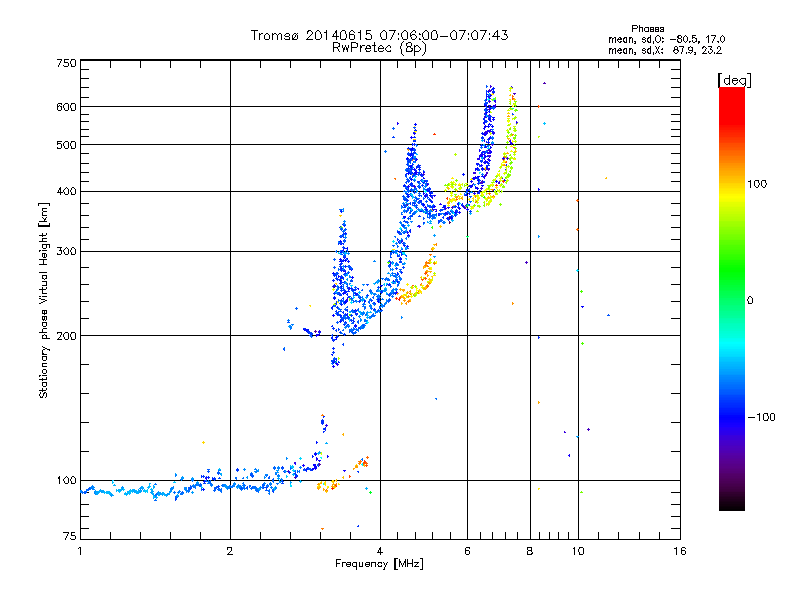This screenshot has width=800, height=600.
Task: Click the 'Stationary phase Virtual Height [km]' axis label
Action: coord(43,301)
